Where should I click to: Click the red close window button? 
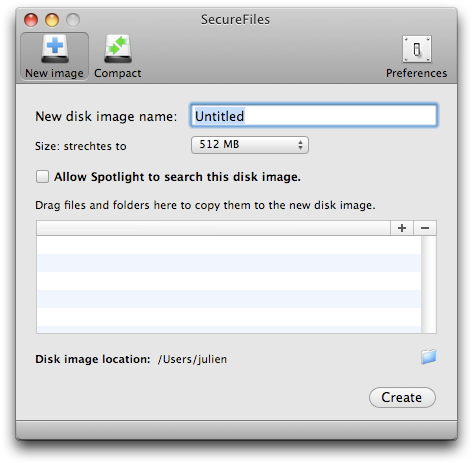31,20
